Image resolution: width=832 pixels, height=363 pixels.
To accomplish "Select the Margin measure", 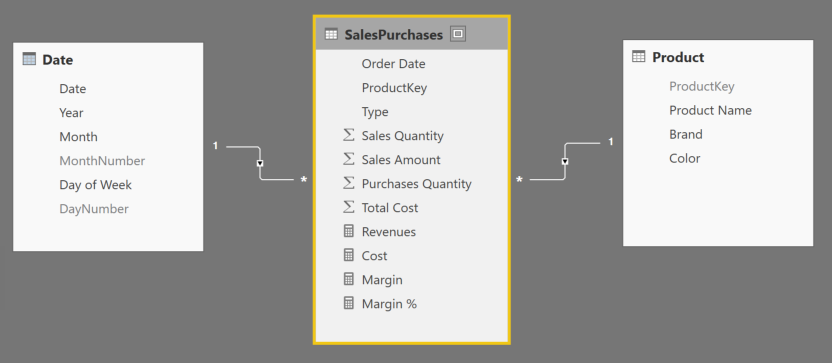I will click(382, 280).
